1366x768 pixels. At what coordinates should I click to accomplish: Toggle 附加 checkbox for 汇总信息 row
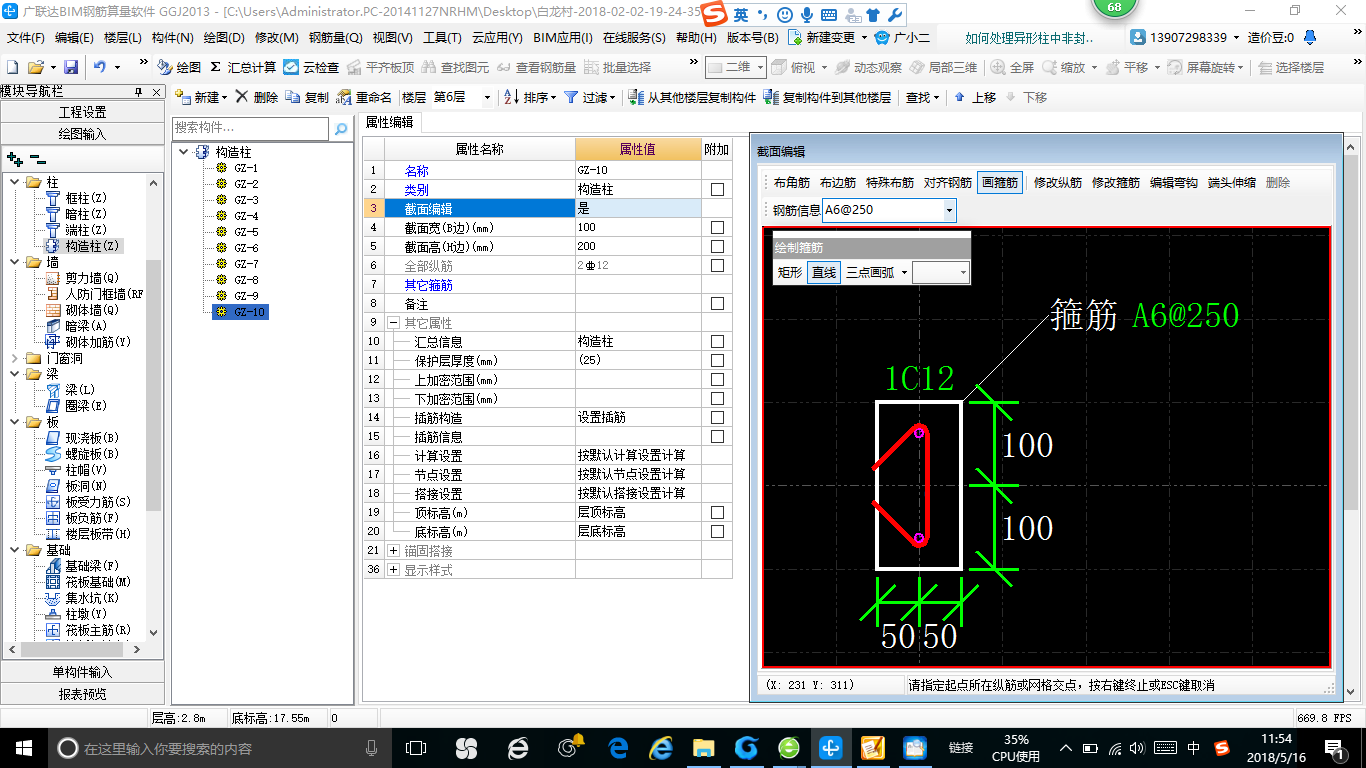click(717, 342)
